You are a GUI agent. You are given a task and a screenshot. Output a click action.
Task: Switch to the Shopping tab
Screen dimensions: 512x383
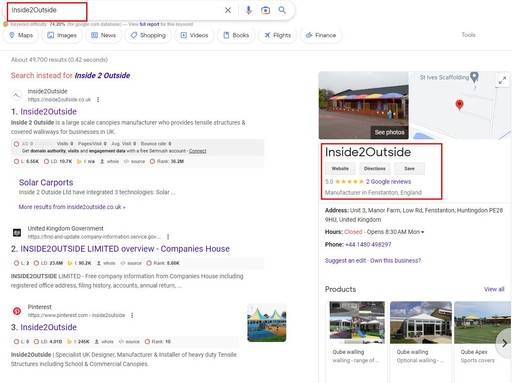148,35
